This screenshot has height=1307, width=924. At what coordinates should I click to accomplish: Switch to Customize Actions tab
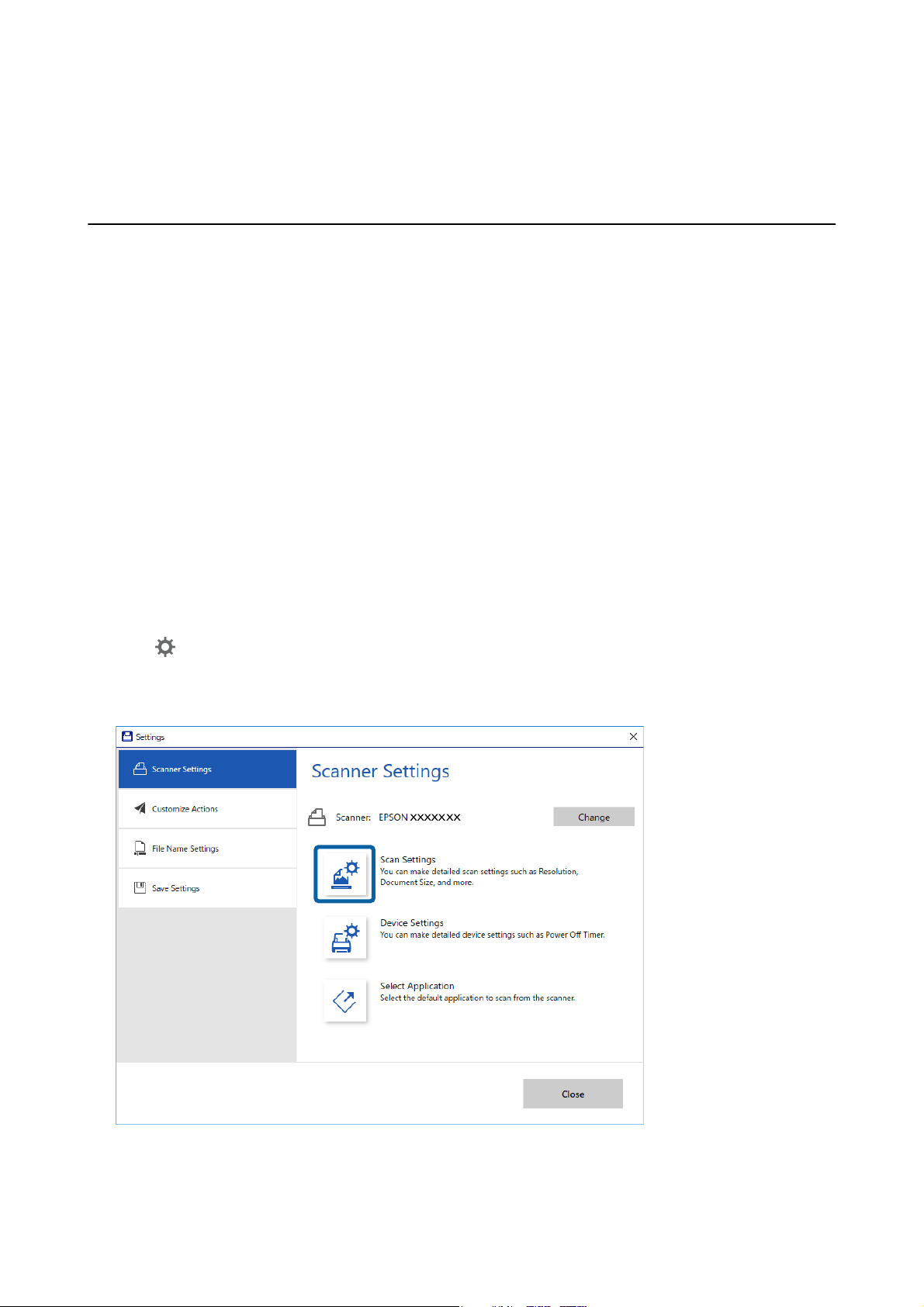pos(207,808)
